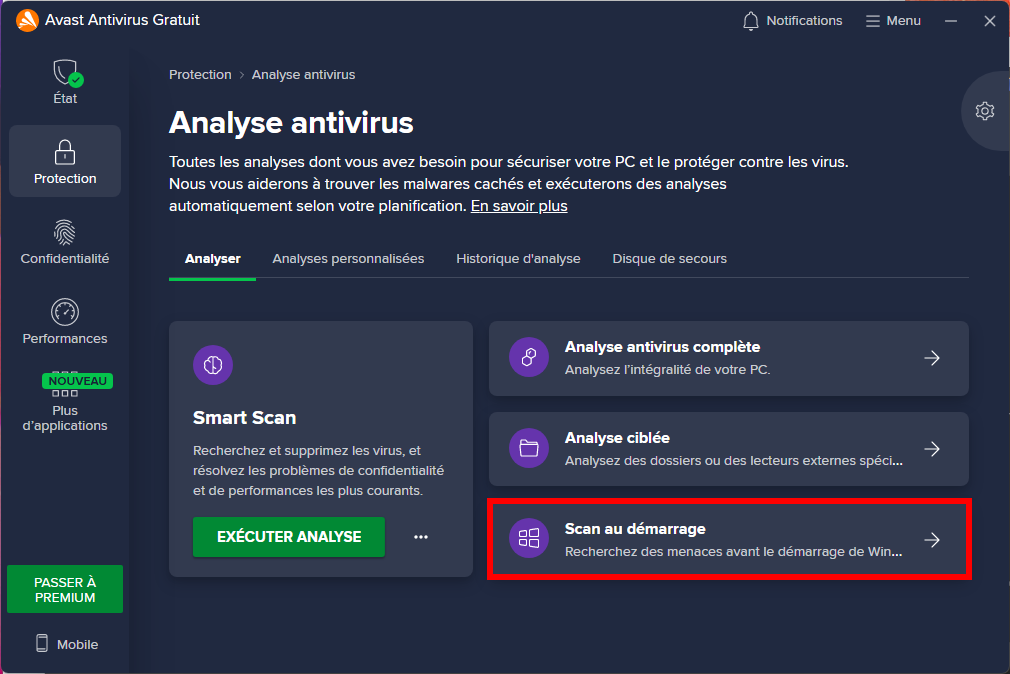Switch to Historique d'analyse tab
Viewport: 1010px width, 674px height.
(518, 258)
